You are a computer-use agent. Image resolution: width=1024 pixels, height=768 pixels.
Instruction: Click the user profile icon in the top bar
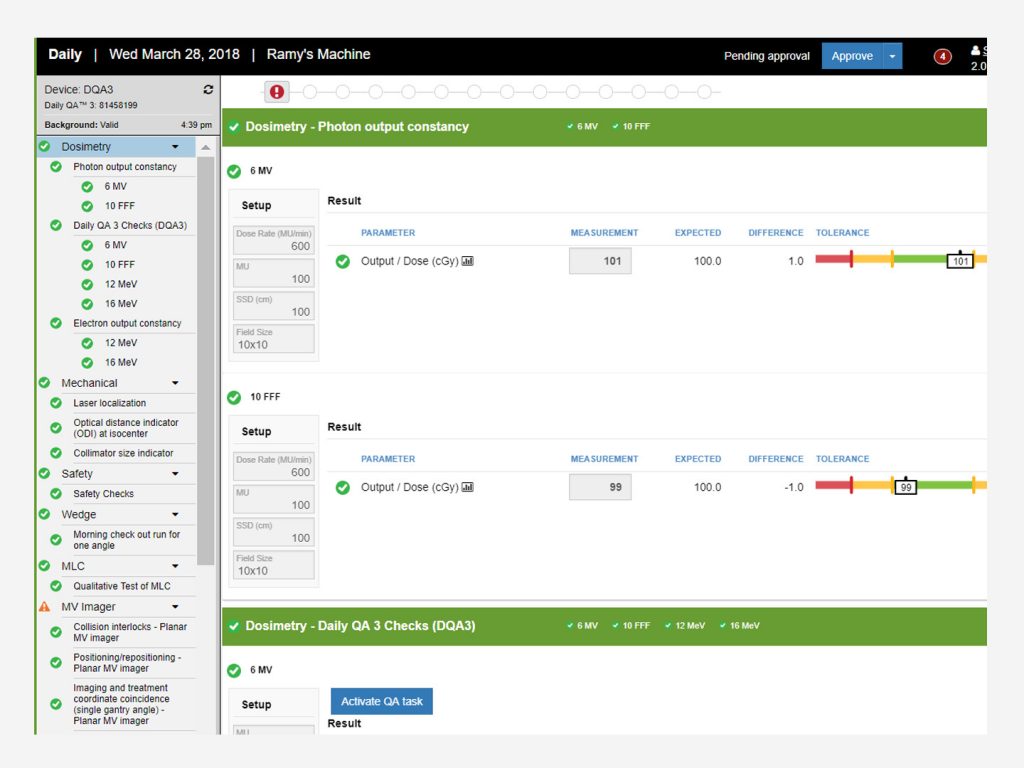(x=976, y=50)
